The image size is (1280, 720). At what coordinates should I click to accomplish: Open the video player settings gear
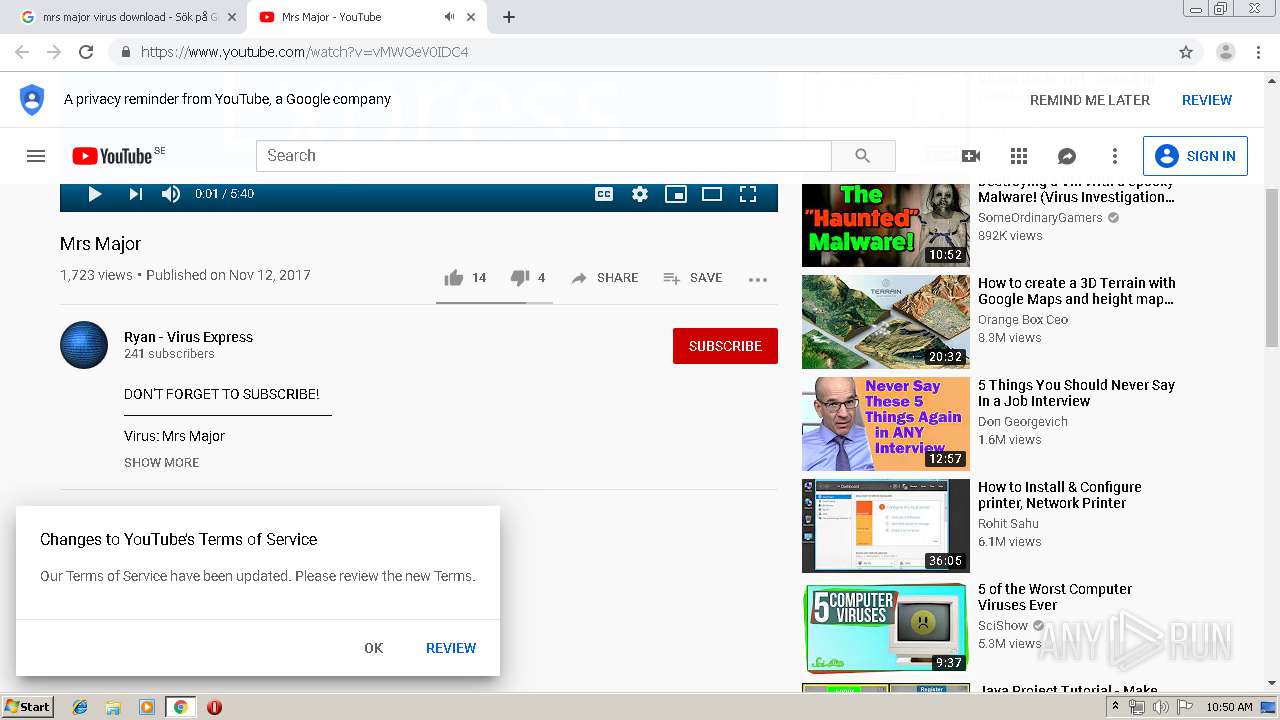pos(640,194)
